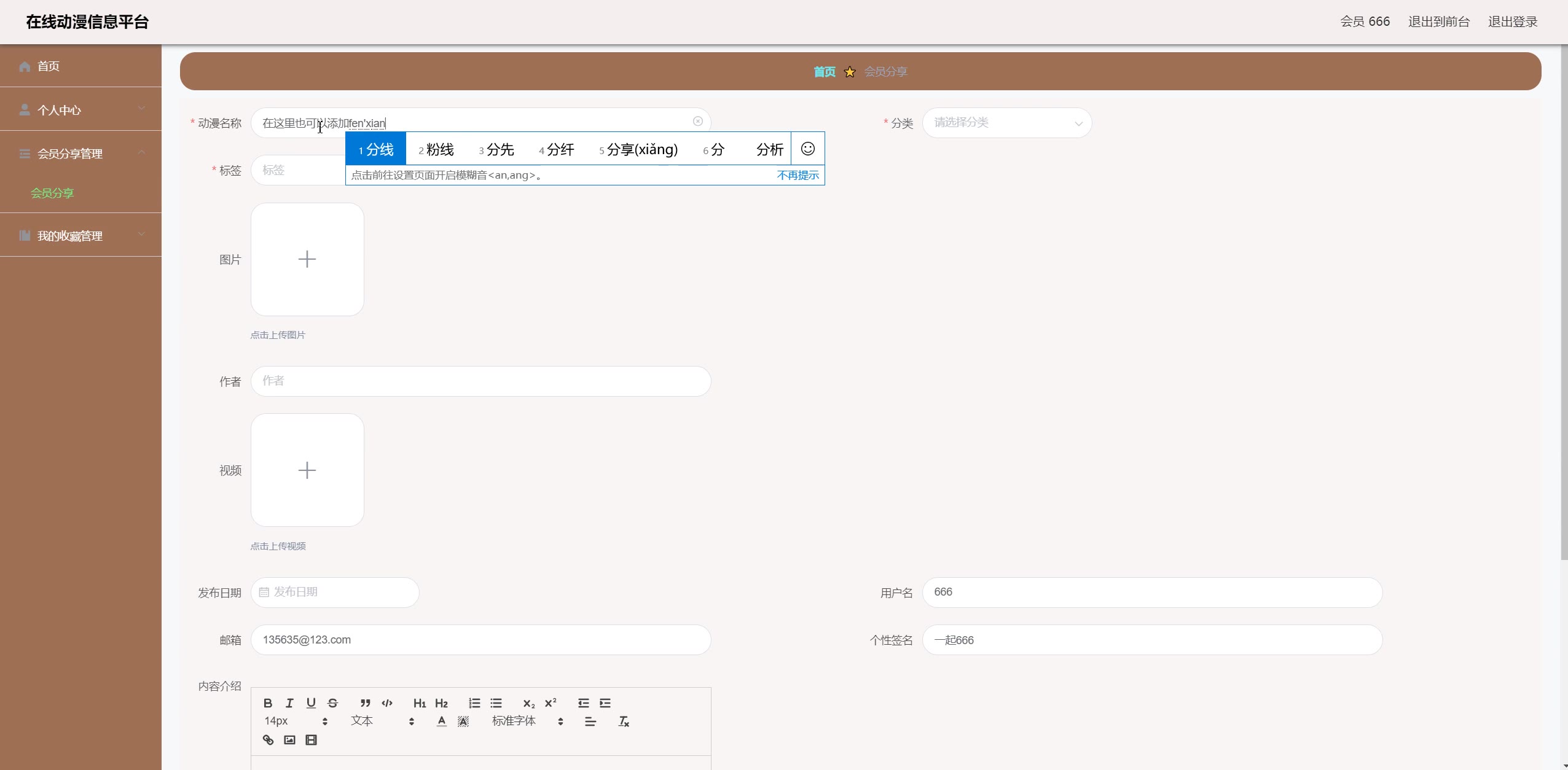
Task: Clear text formatting in the editor
Action: coord(624,721)
